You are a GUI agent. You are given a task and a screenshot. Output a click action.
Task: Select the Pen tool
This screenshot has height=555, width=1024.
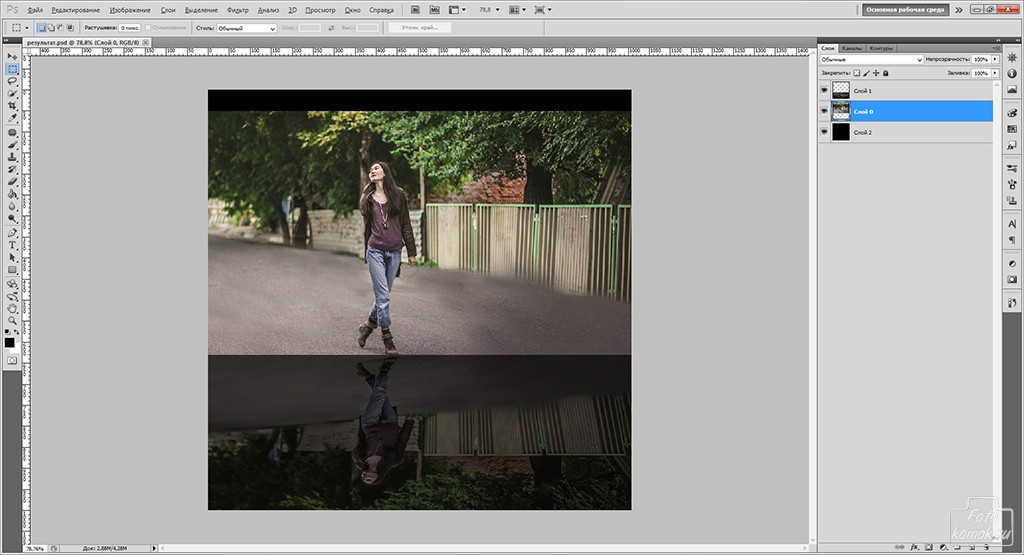tap(12, 233)
